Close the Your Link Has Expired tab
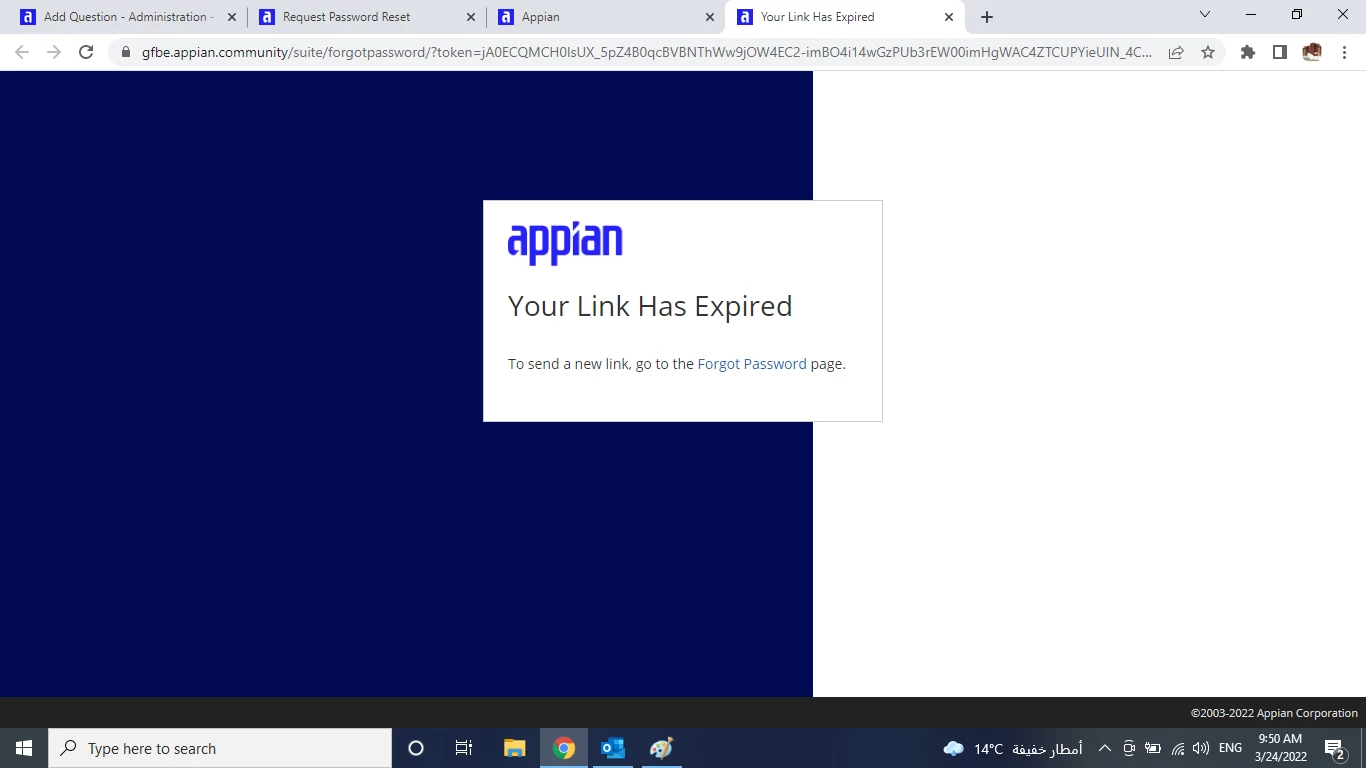The height and width of the screenshot is (768, 1366). point(949,17)
